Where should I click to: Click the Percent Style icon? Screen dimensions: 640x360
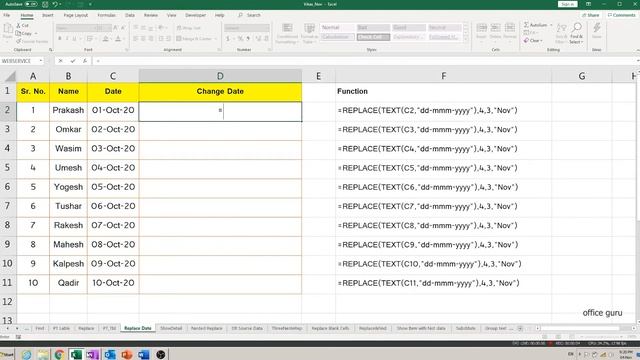tap(240, 39)
